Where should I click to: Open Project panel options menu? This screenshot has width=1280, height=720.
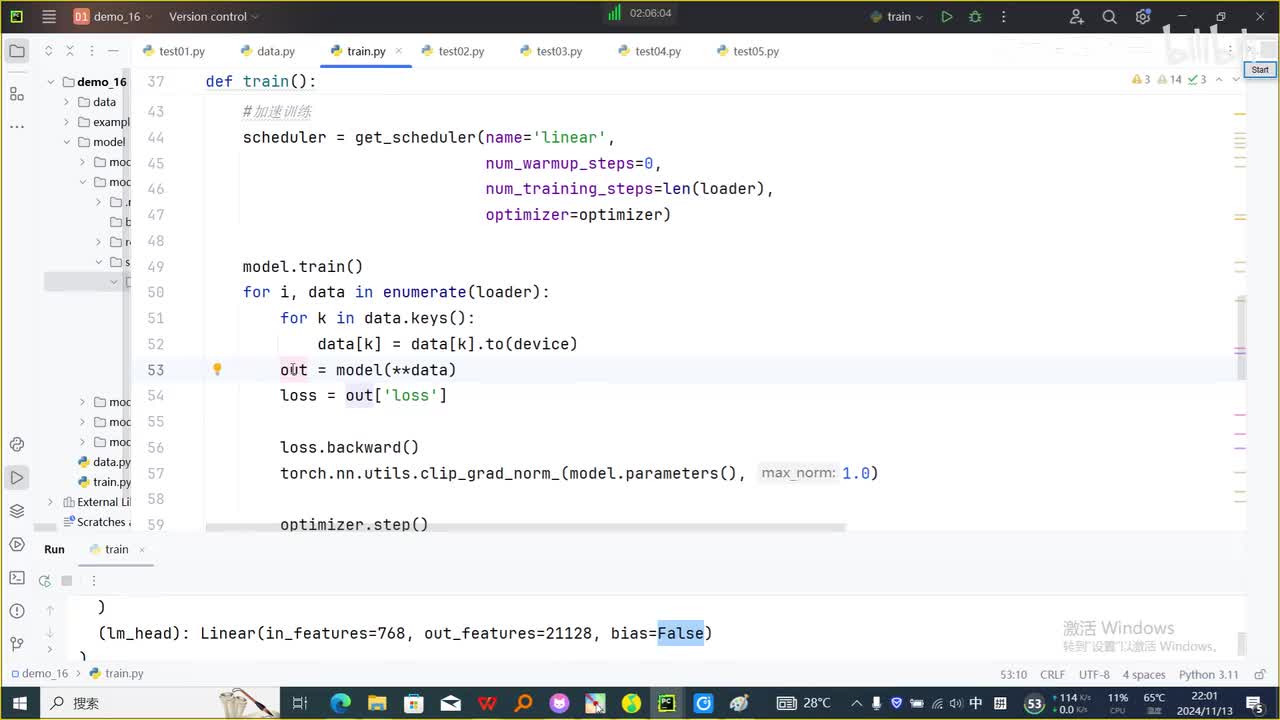92,51
